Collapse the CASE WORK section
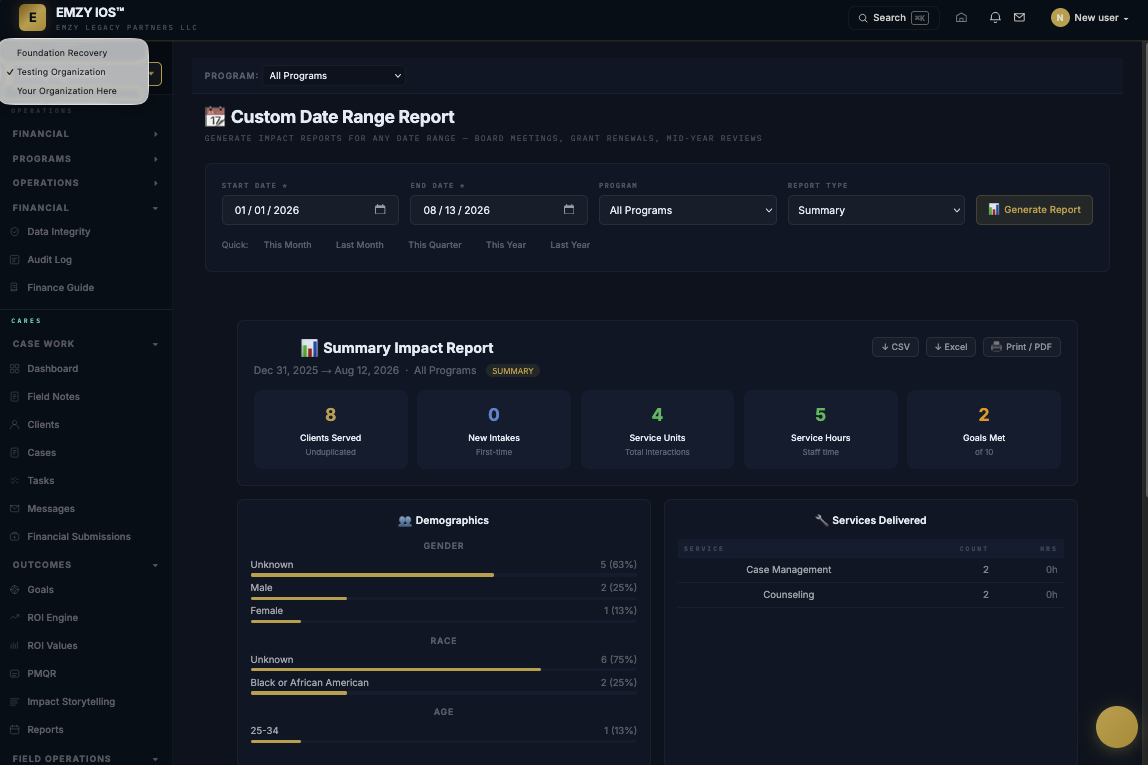 (x=85, y=344)
